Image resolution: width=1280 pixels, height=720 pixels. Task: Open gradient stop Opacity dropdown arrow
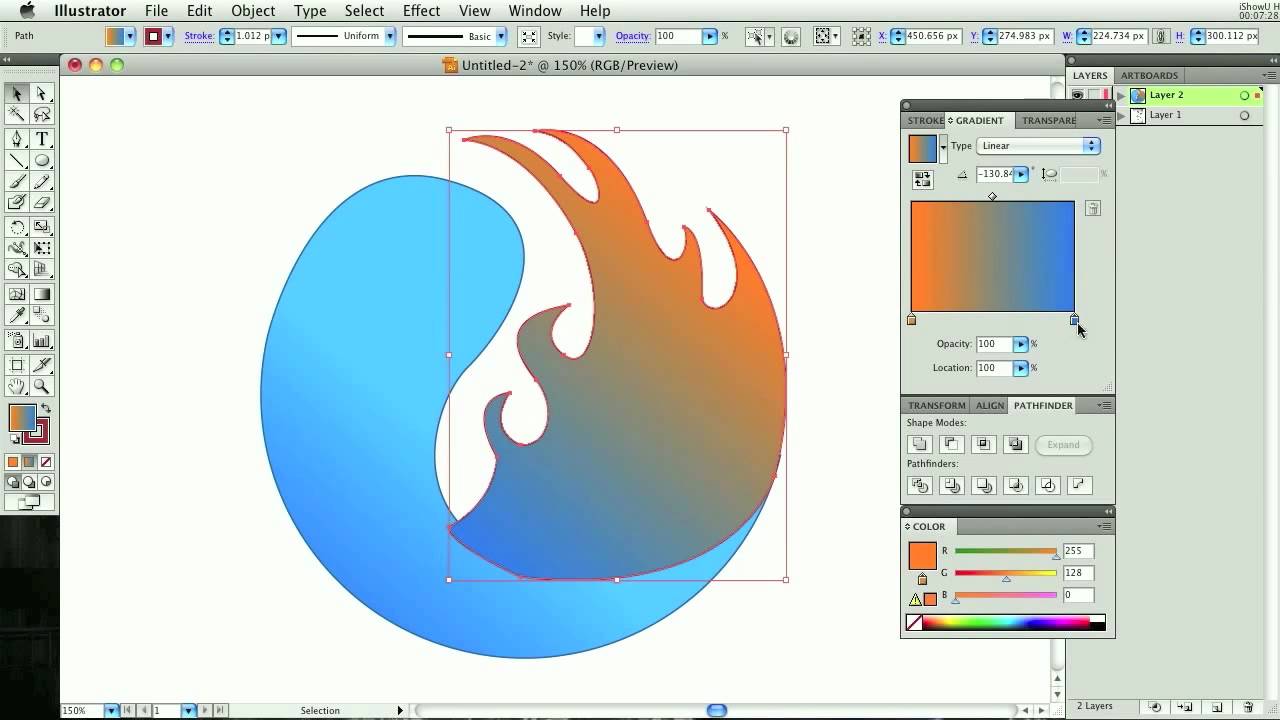pos(1021,344)
